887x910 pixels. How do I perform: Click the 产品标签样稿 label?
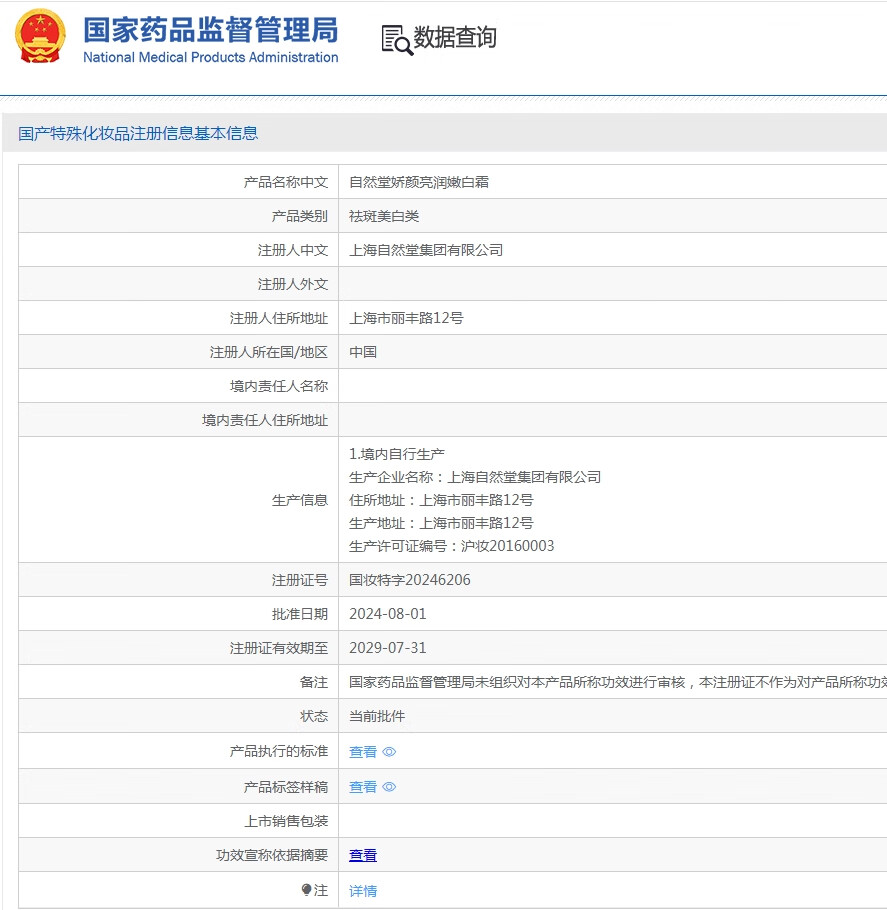click(x=286, y=786)
